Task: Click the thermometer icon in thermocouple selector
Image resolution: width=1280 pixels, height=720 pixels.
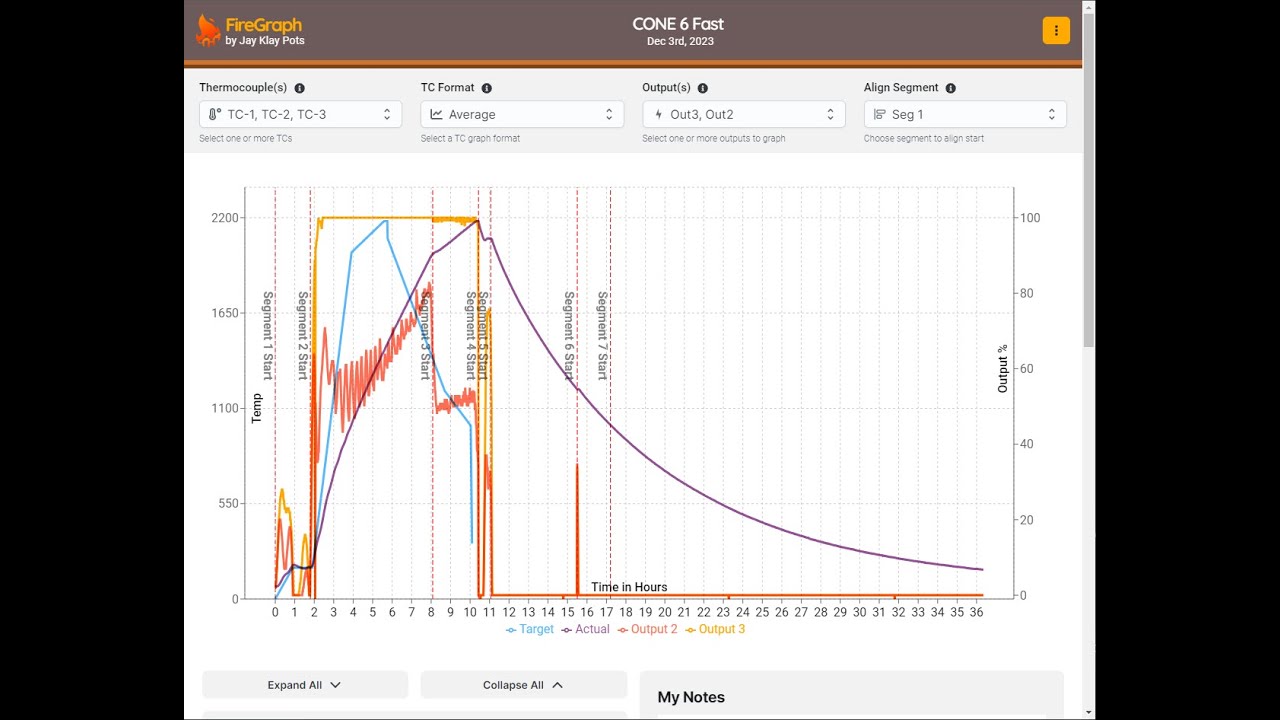Action: (215, 114)
